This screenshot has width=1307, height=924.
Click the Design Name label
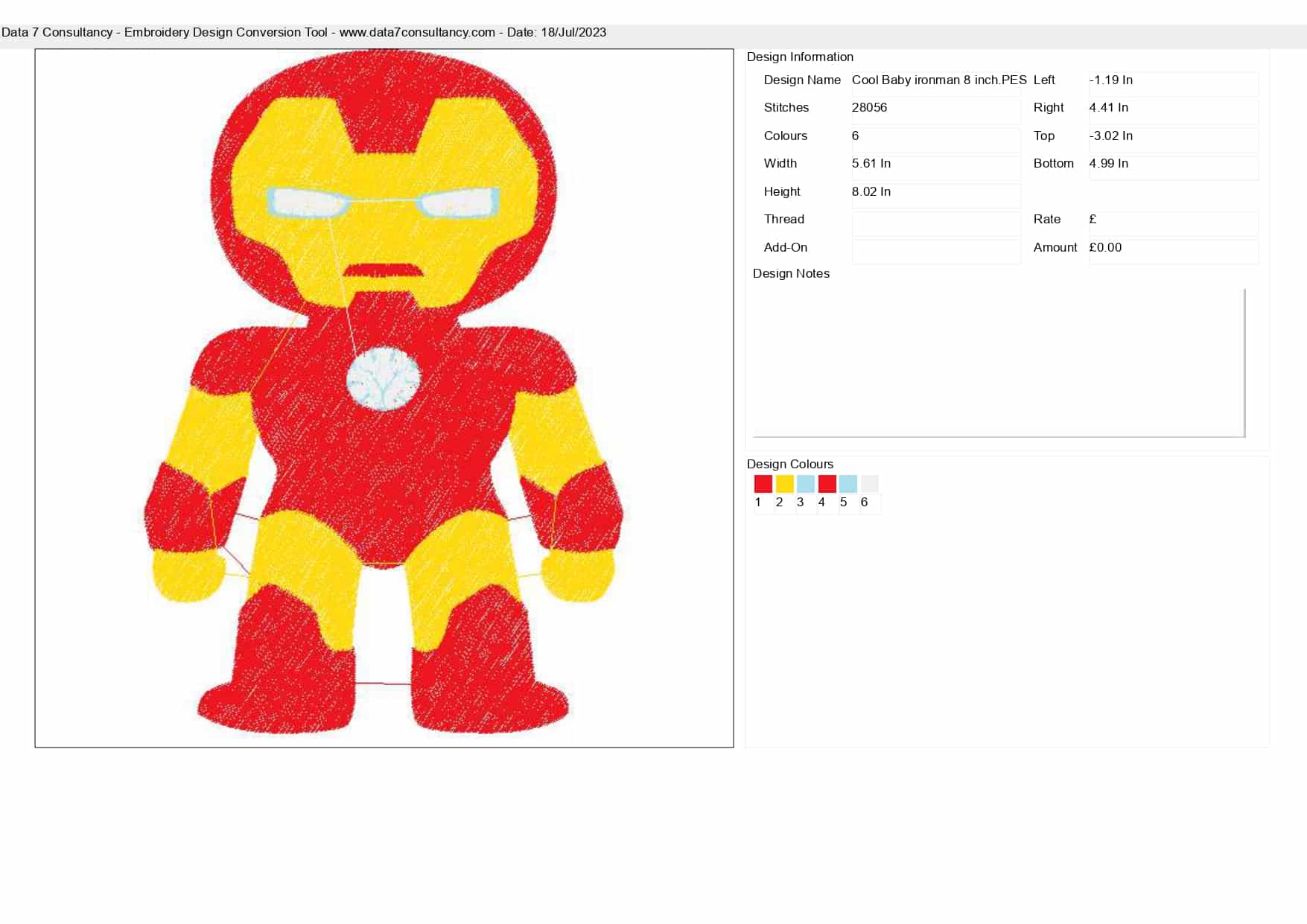(802, 80)
